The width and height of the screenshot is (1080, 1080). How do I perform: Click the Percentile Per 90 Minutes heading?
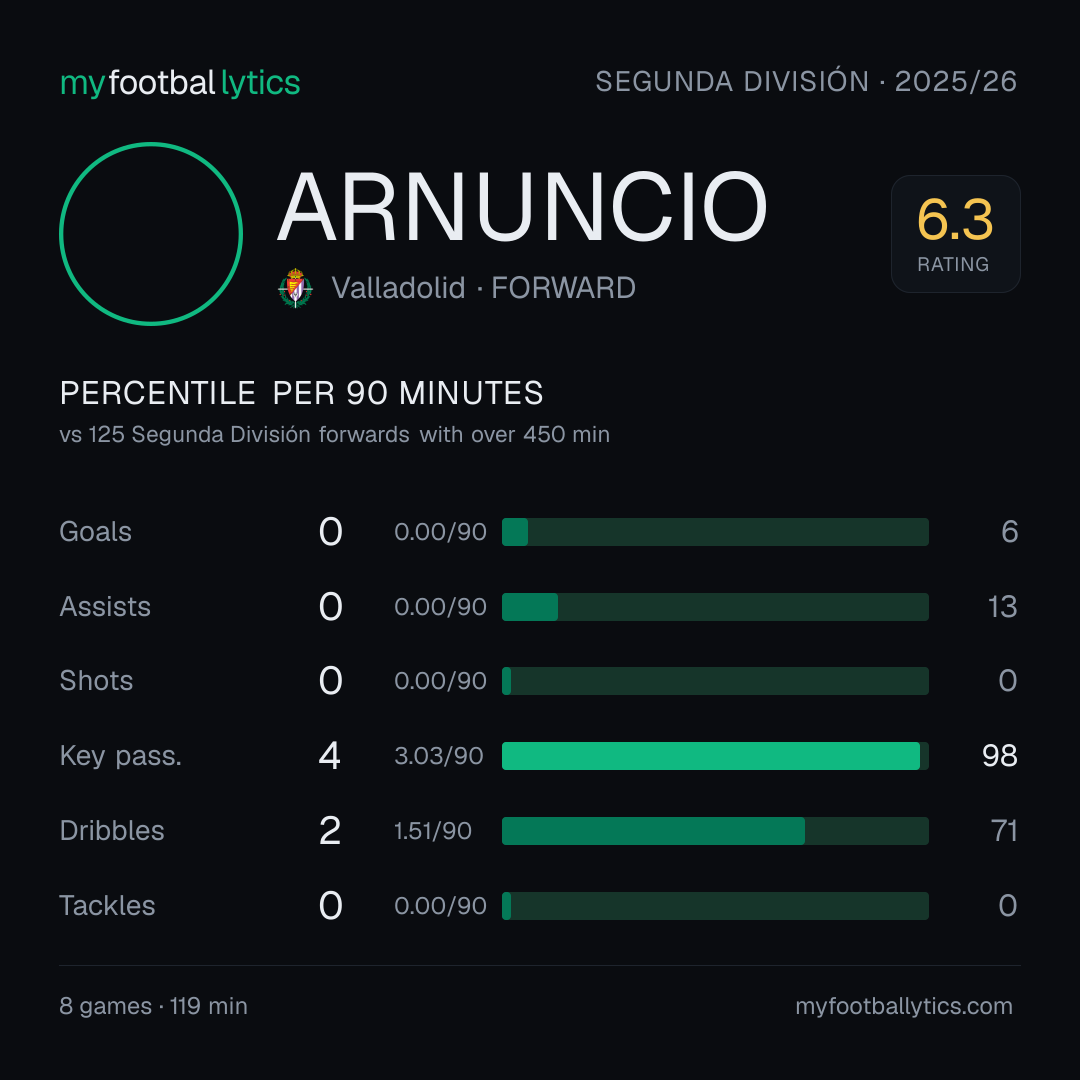[302, 393]
